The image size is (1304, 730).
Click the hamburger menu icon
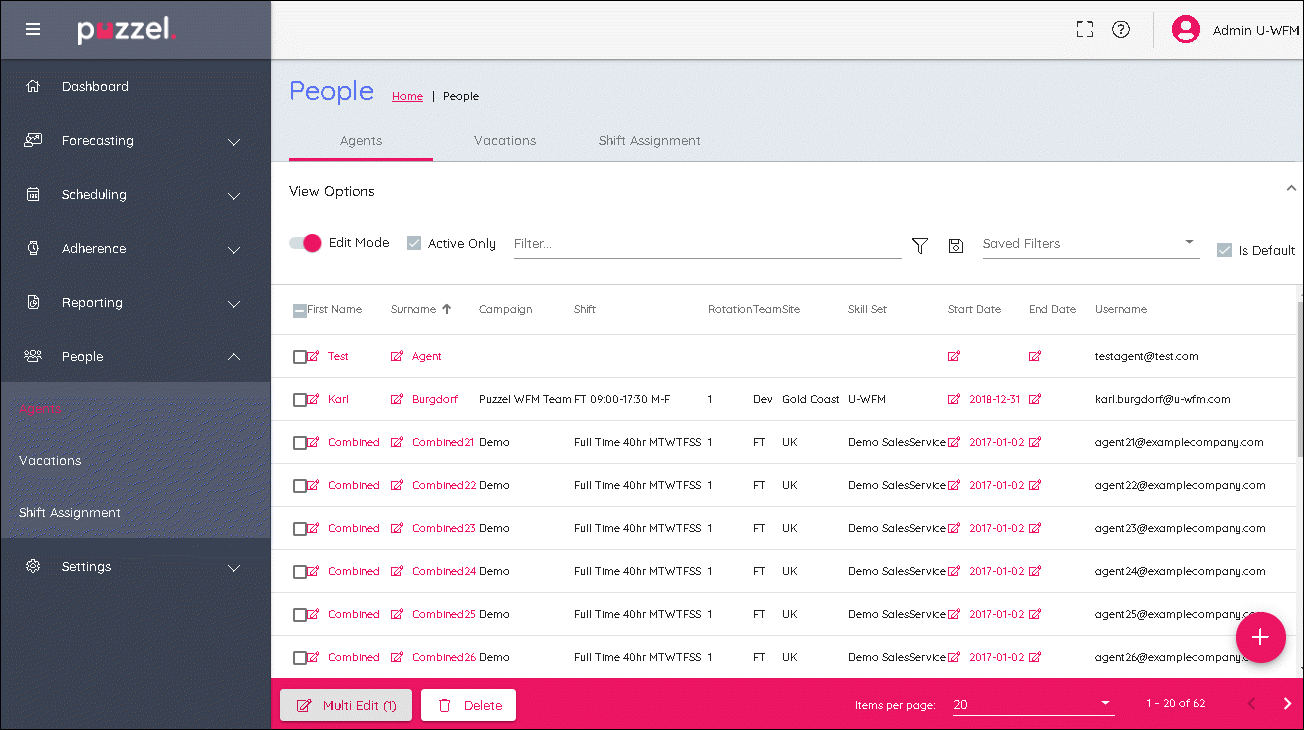tap(33, 29)
